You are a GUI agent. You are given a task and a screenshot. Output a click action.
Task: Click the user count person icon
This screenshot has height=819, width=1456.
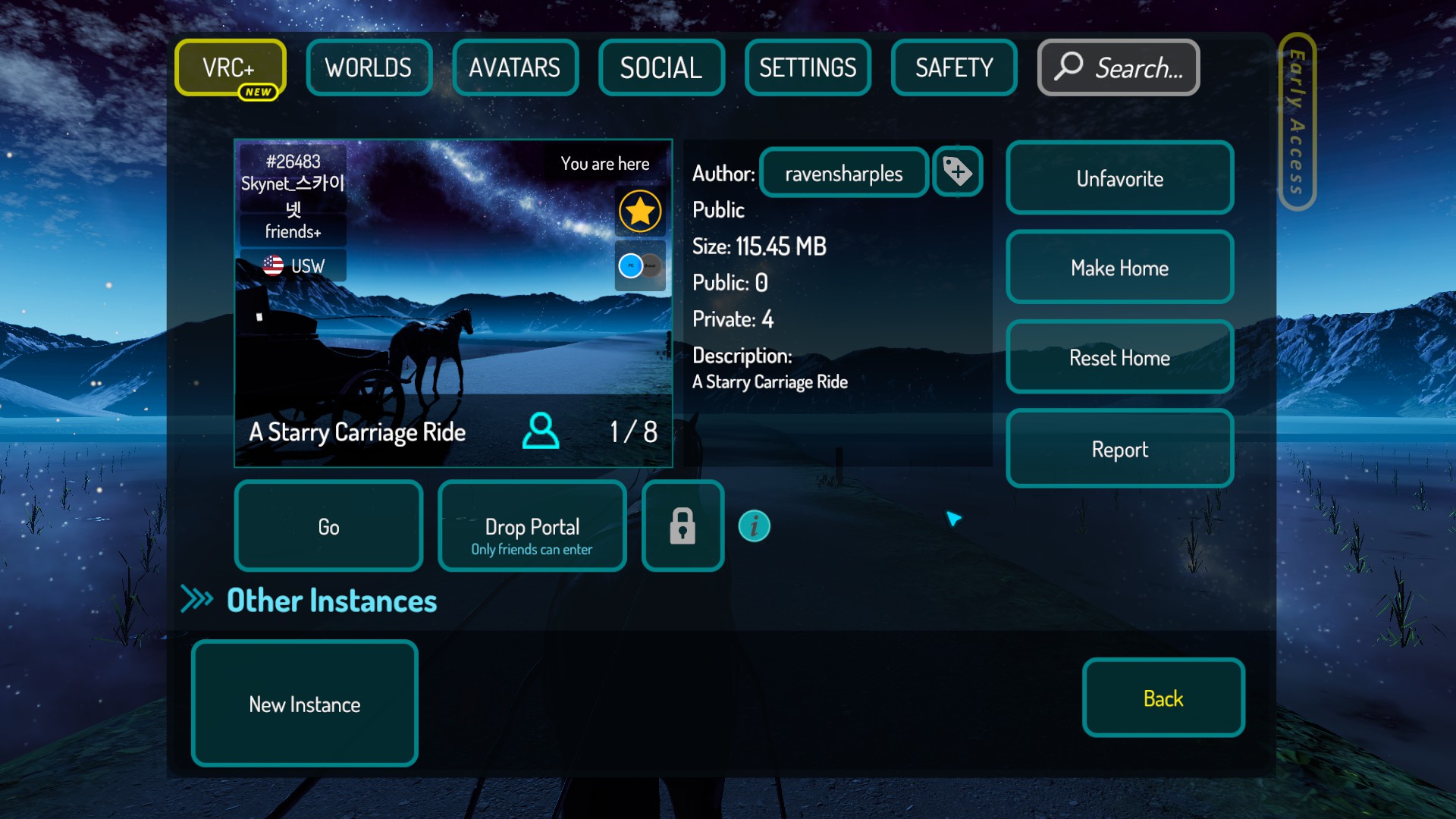tap(541, 431)
